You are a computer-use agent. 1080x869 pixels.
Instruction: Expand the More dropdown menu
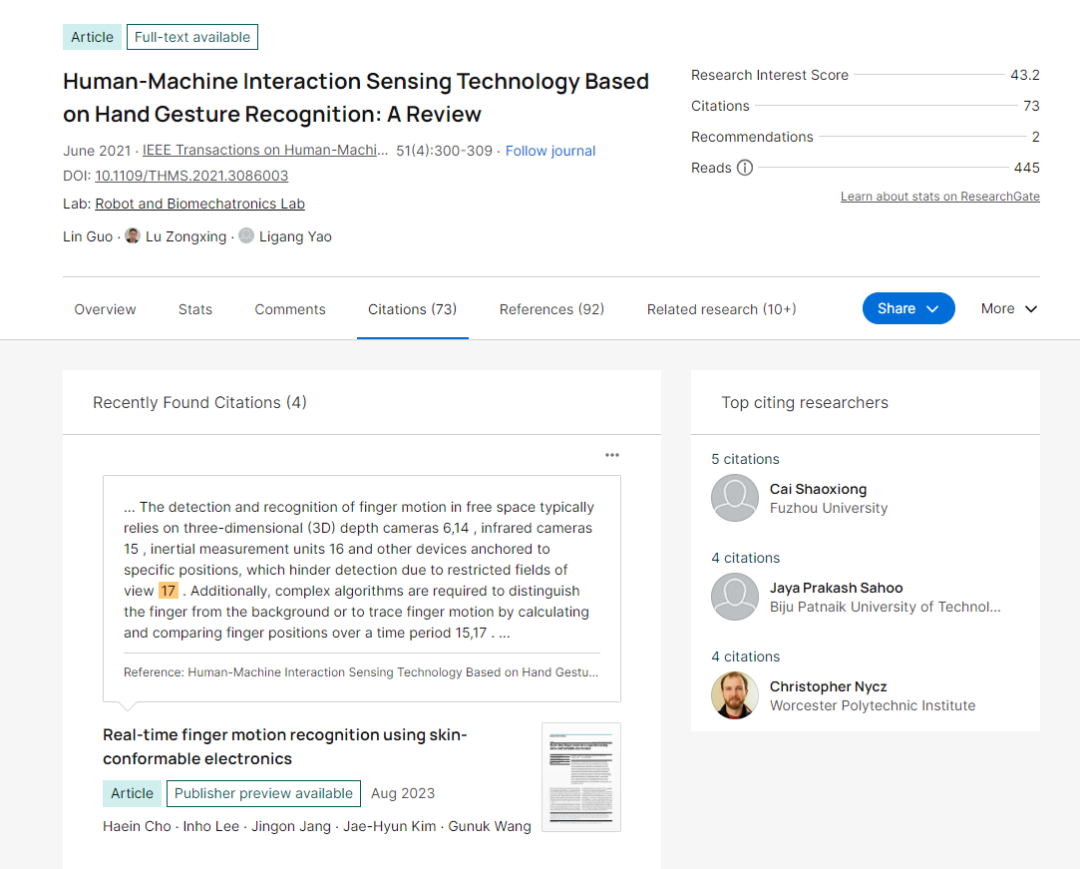pyautogui.click(x=1008, y=309)
